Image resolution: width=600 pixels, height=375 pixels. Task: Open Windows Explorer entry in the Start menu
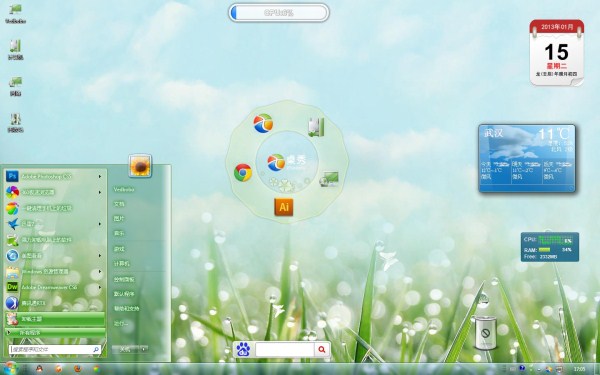pyautogui.click(x=54, y=271)
